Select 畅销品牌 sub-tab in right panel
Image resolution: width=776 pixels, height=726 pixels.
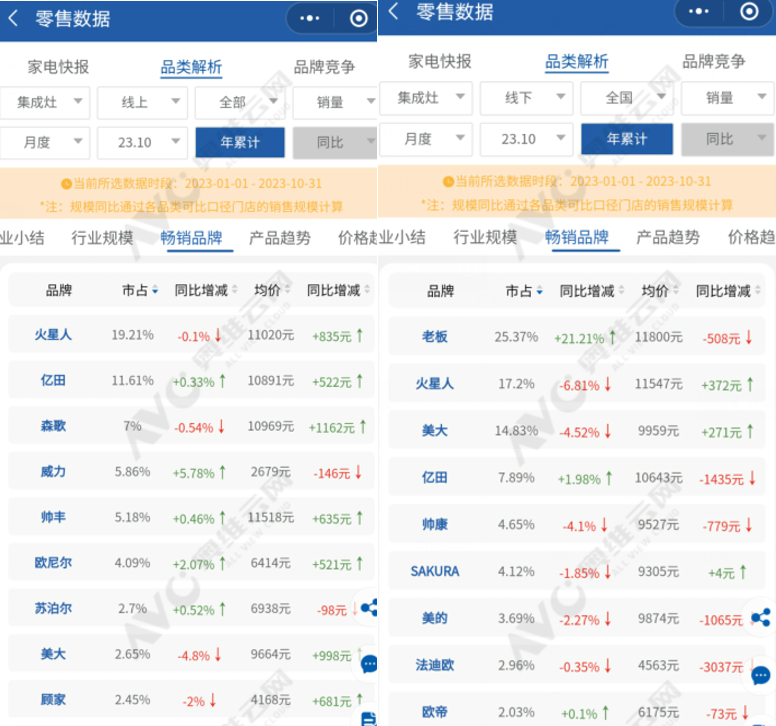click(577, 238)
